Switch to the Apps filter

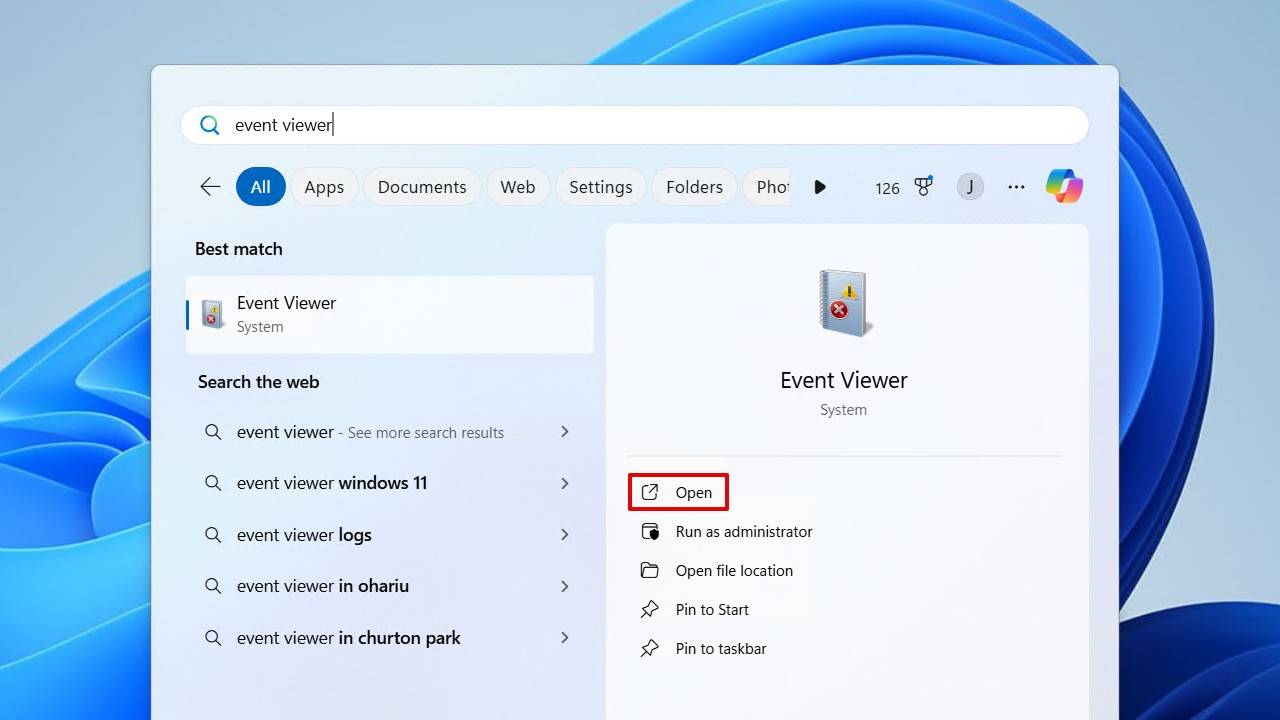click(x=324, y=186)
